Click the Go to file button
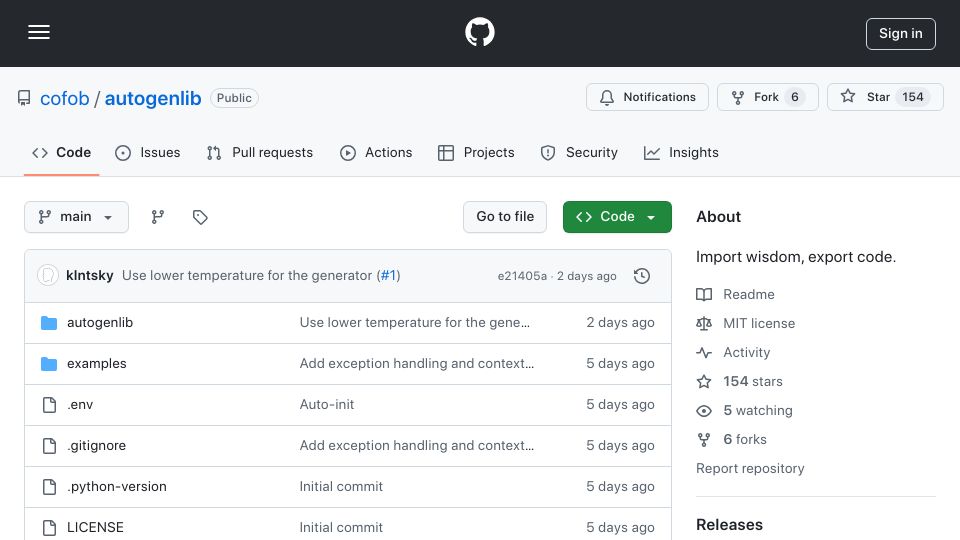This screenshot has height=540, width=960. coord(505,217)
